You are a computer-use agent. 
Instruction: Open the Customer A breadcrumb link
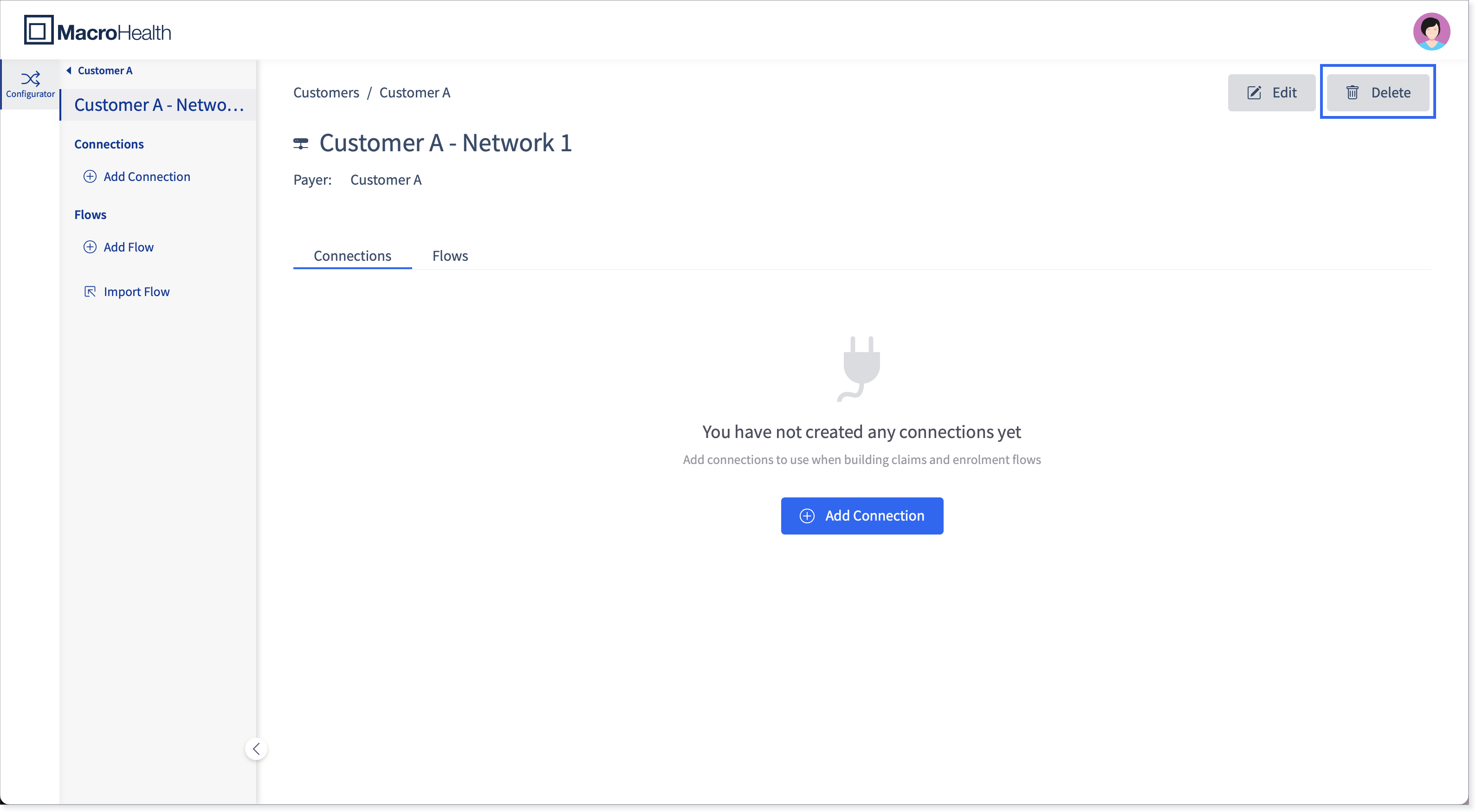[414, 92]
